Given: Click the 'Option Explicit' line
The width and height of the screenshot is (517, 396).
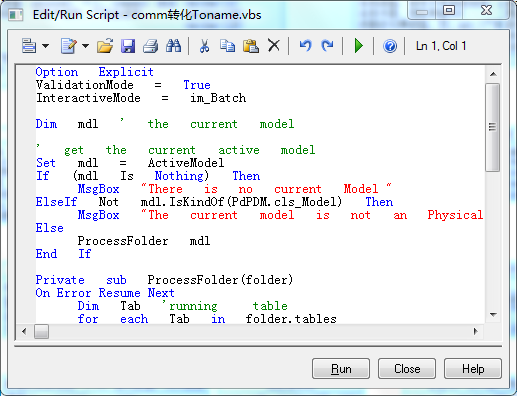Looking at the screenshot, I should point(94,72).
